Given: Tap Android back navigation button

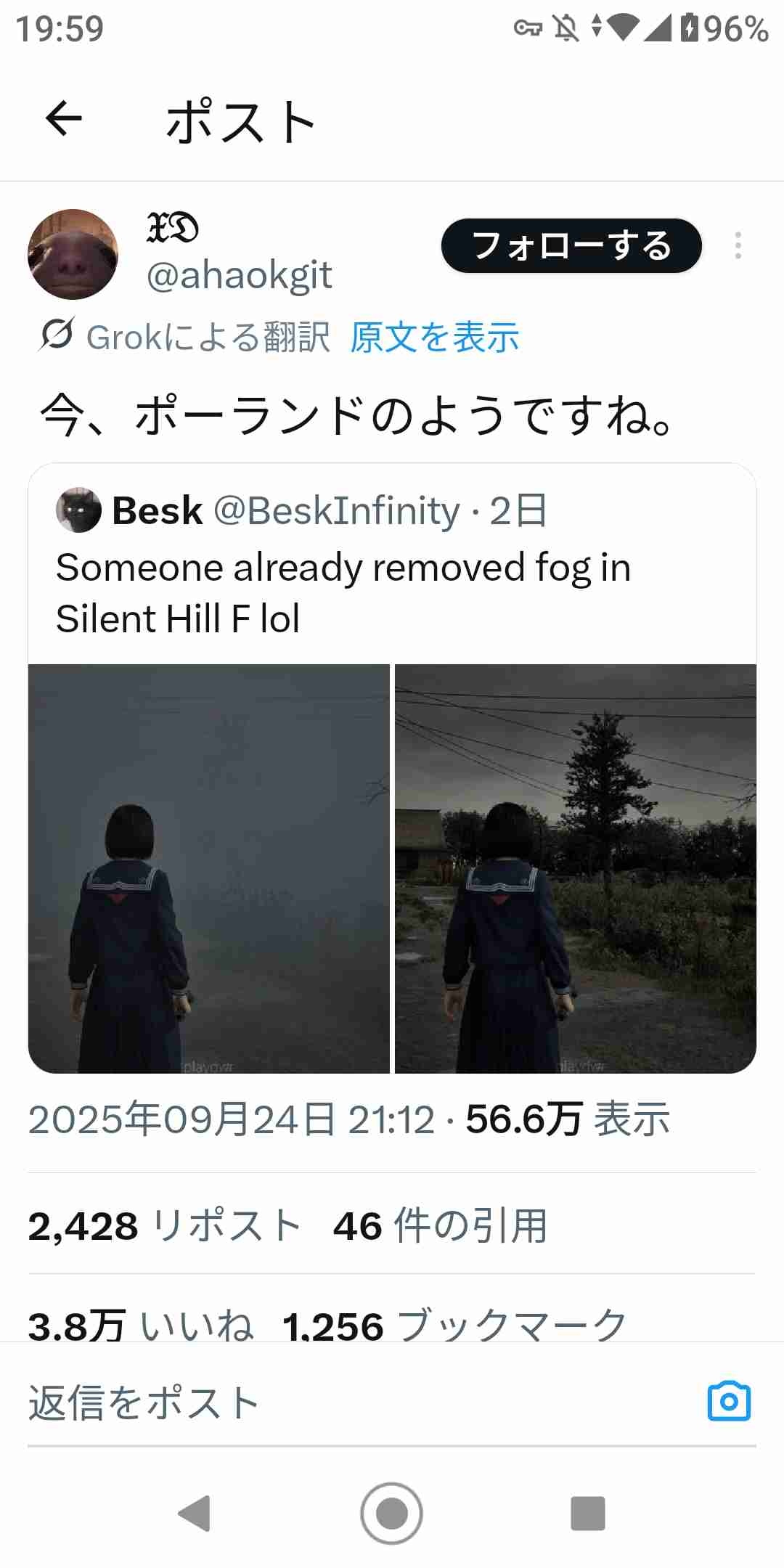Looking at the screenshot, I should 195,1513.
